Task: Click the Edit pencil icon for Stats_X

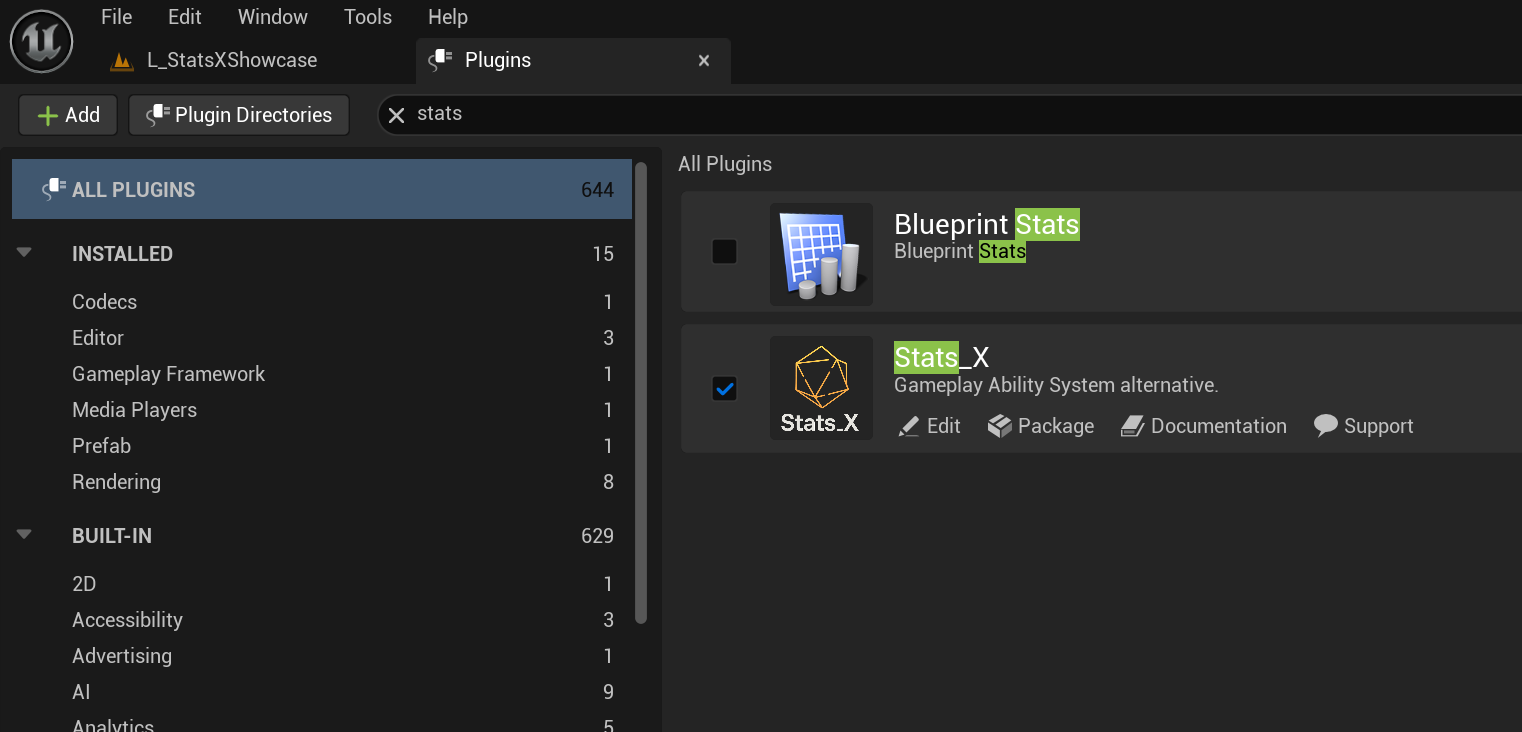Action: [911, 425]
